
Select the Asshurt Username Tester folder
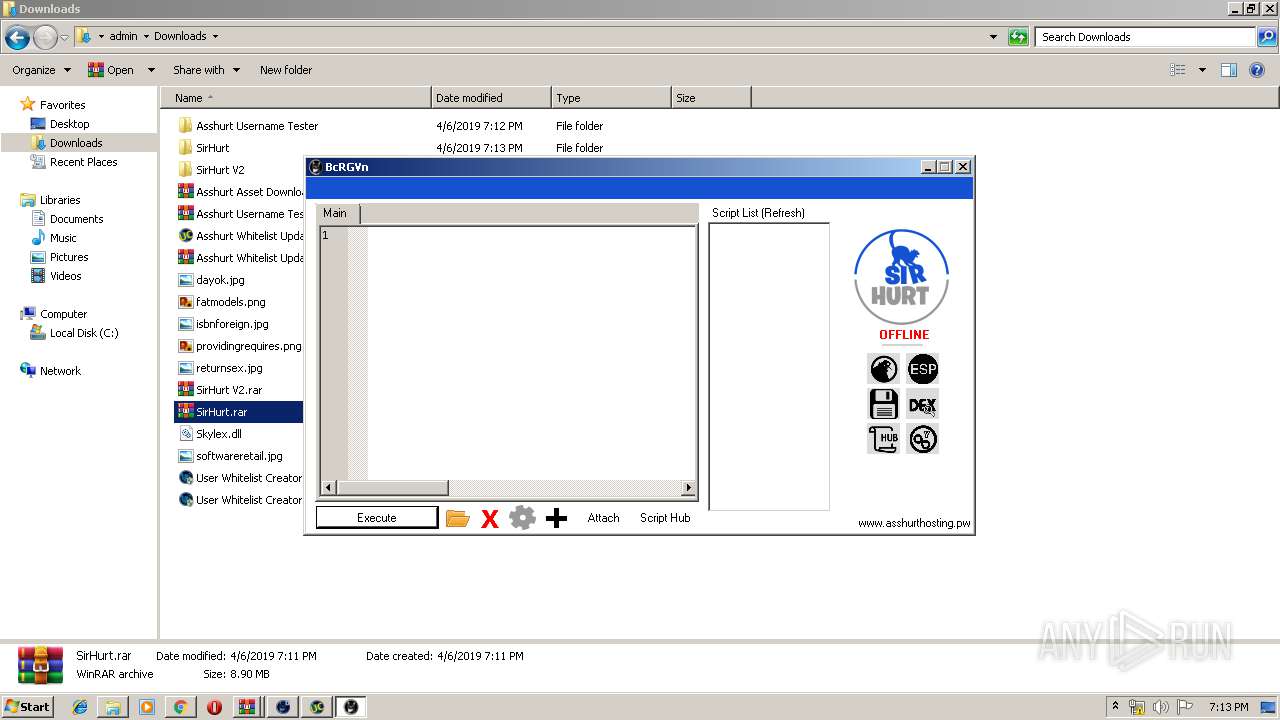[248, 126]
